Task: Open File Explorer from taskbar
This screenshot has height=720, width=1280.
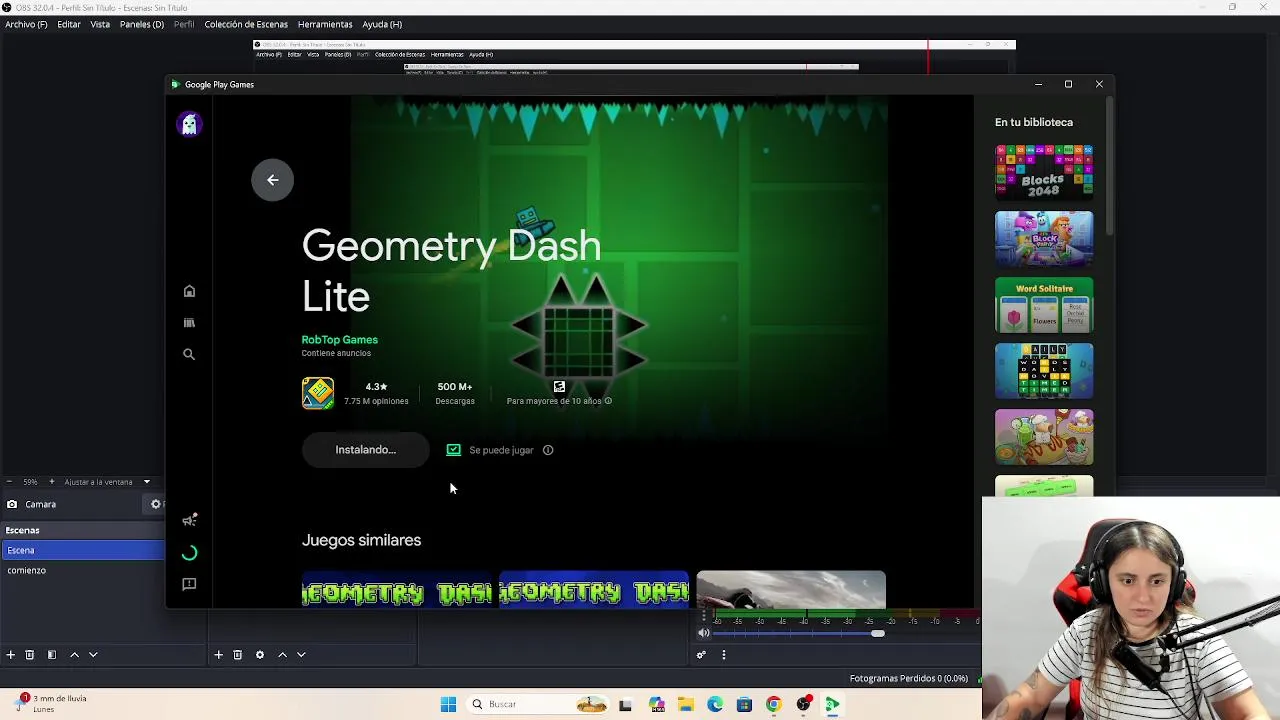Action: pyautogui.click(x=686, y=704)
